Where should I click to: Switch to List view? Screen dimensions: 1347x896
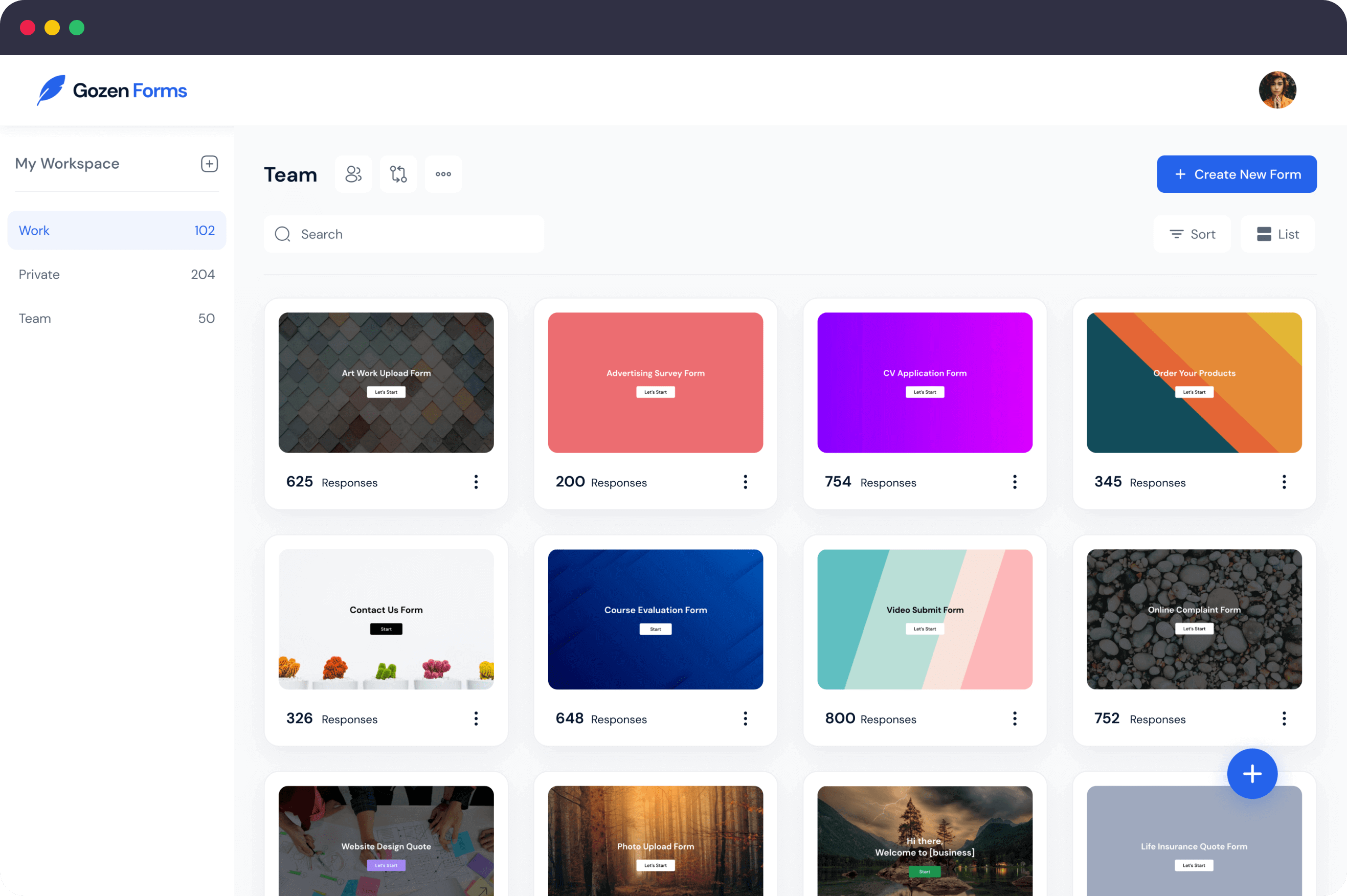click(x=1278, y=233)
